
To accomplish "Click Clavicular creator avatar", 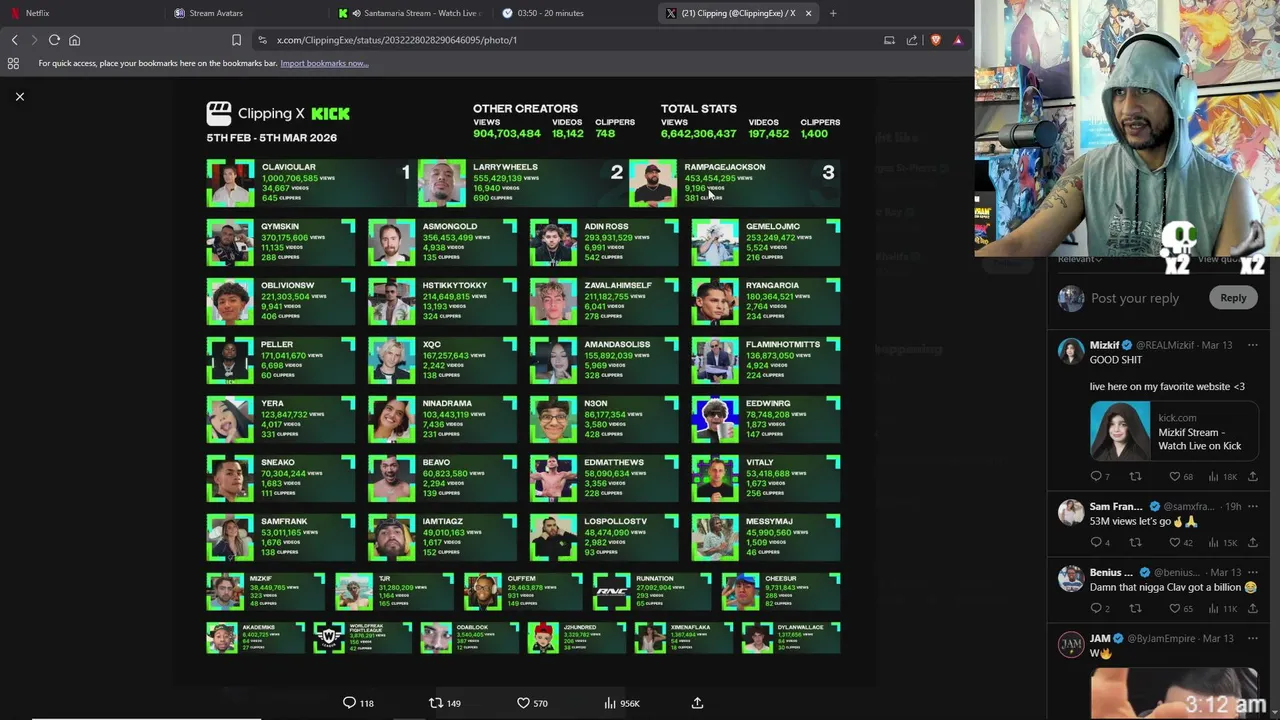I will [x=230, y=183].
